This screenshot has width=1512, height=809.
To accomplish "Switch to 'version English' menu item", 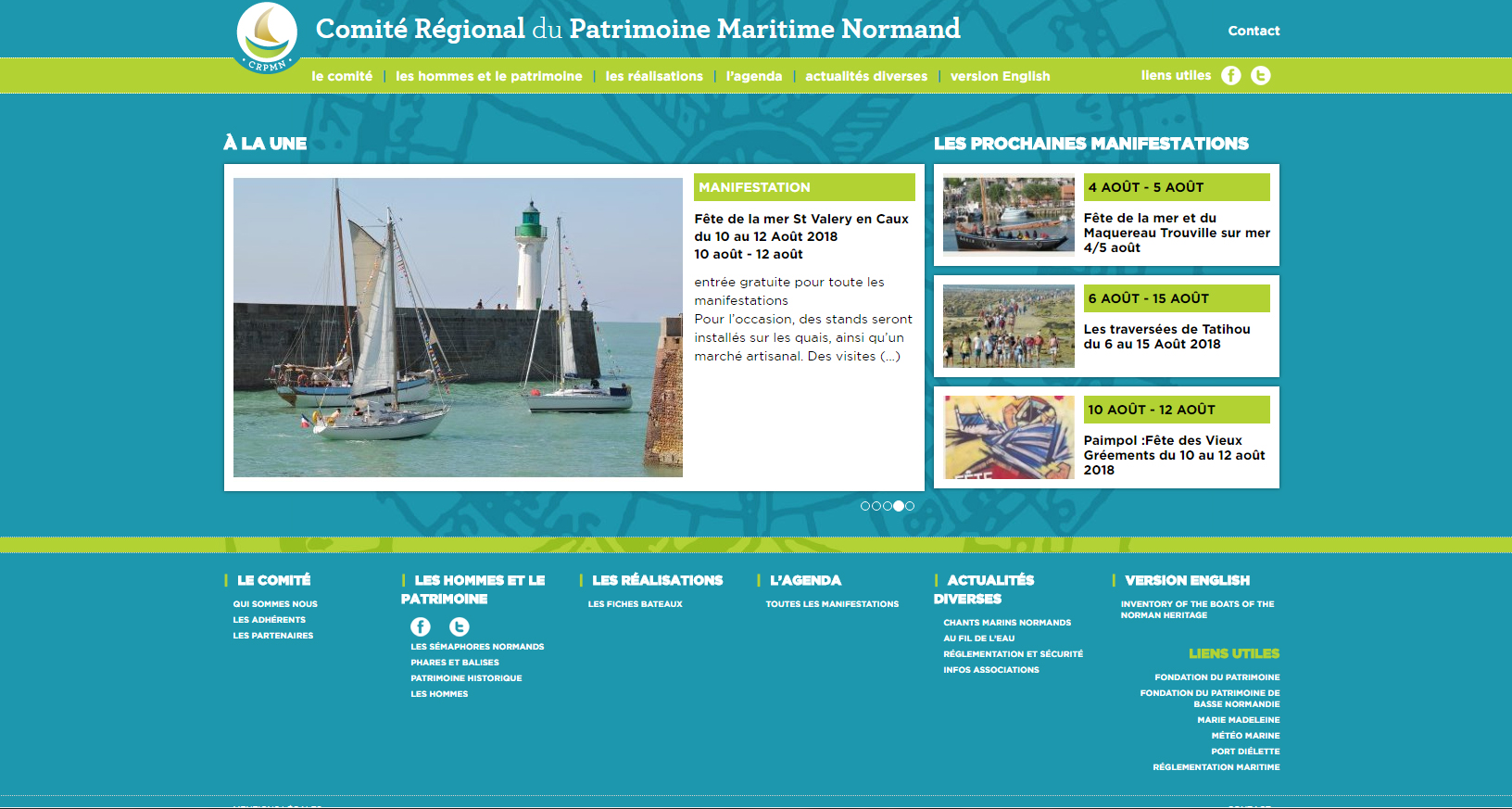I will [x=1001, y=76].
